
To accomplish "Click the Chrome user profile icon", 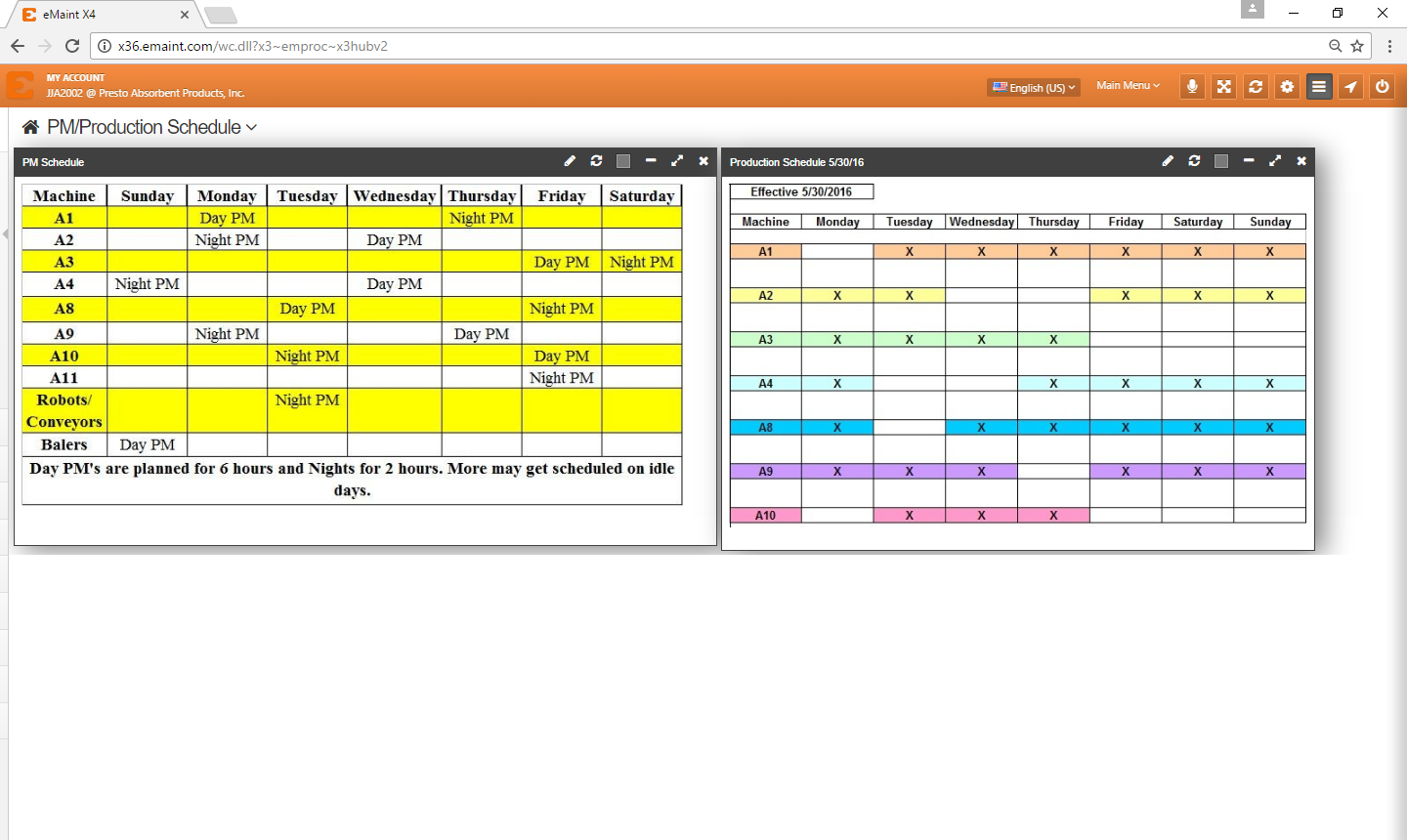I will click(1253, 10).
